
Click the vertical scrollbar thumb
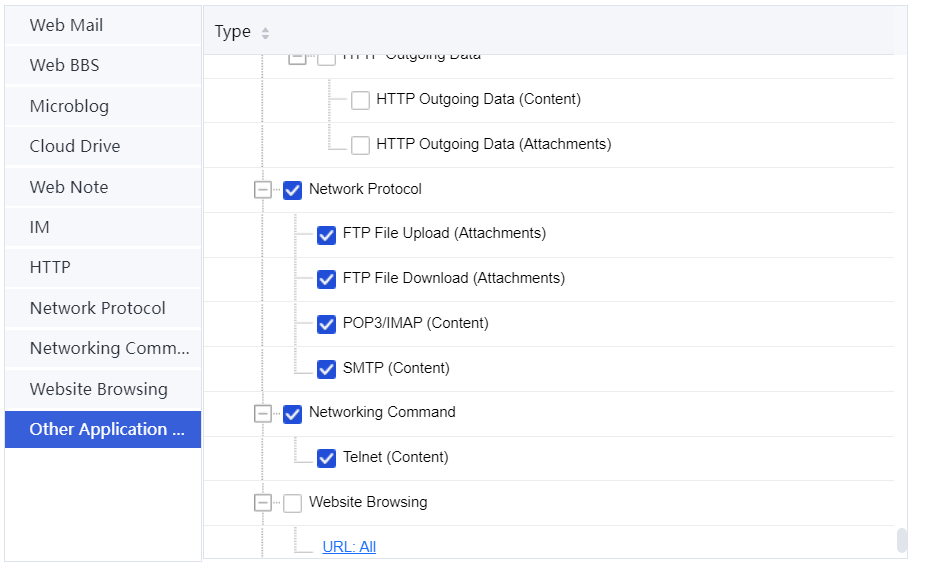tap(901, 540)
